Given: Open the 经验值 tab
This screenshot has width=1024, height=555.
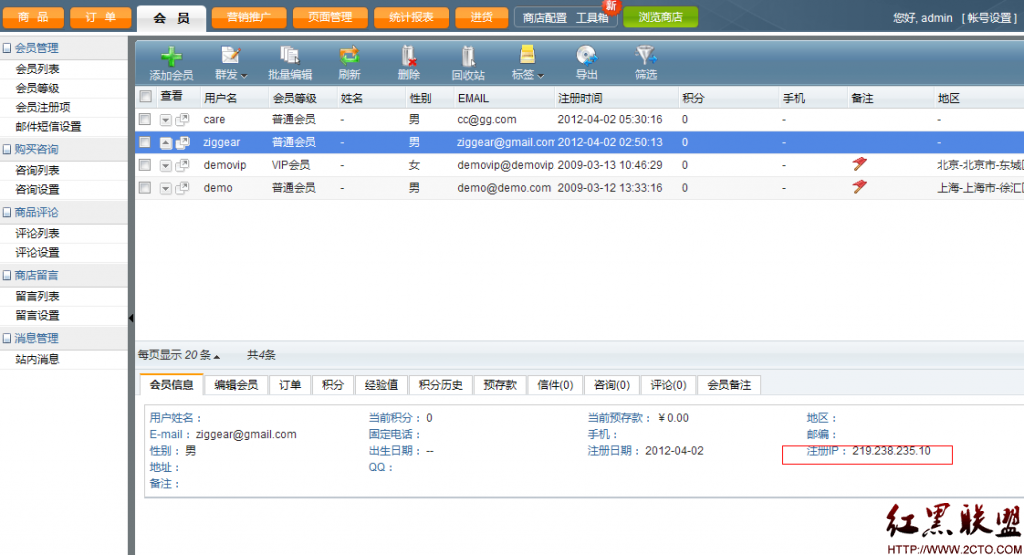Looking at the screenshot, I should 381,385.
